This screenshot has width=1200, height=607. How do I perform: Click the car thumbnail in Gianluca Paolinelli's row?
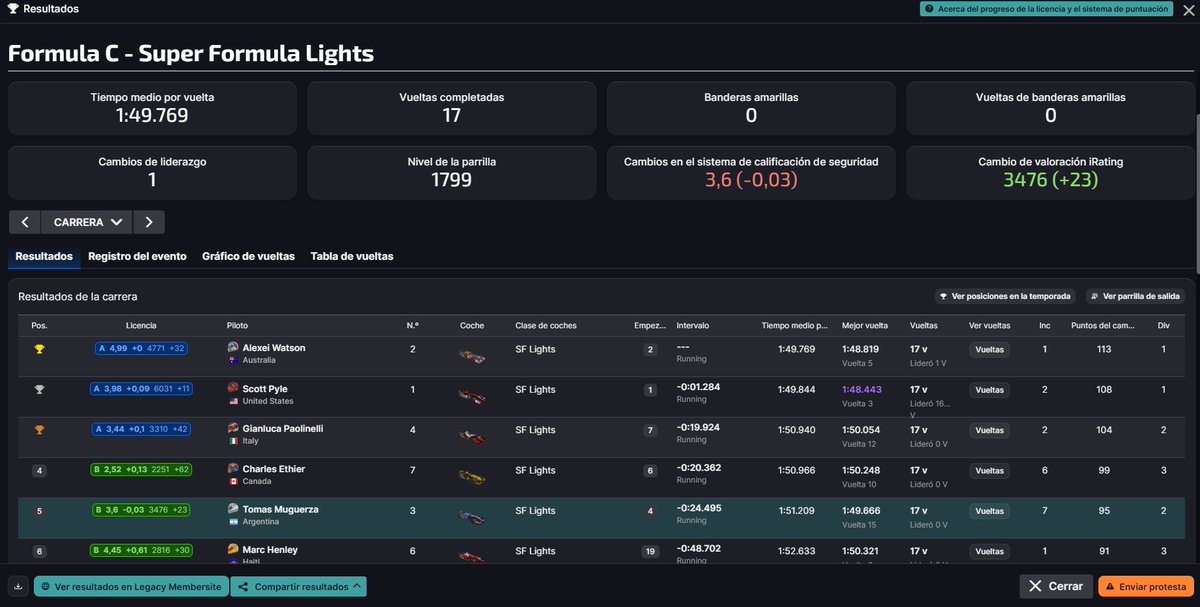click(x=472, y=437)
